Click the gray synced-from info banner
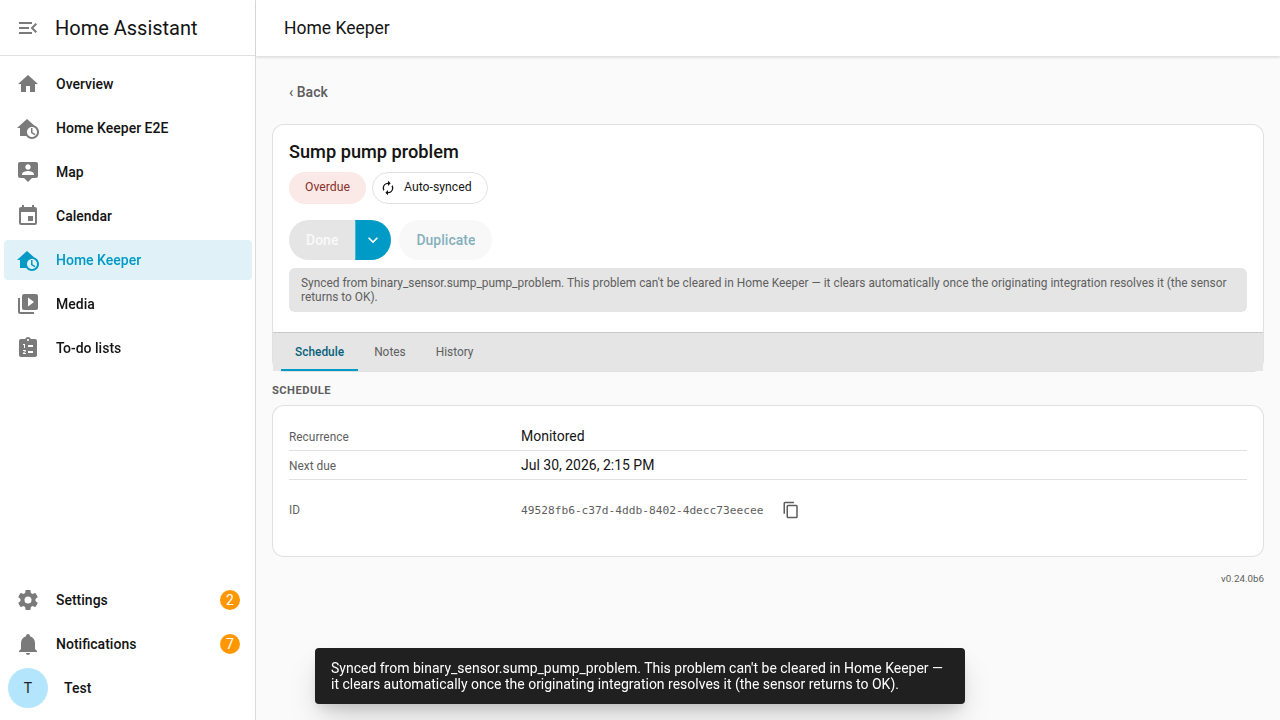The image size is (1280, 720). [768, 290]
